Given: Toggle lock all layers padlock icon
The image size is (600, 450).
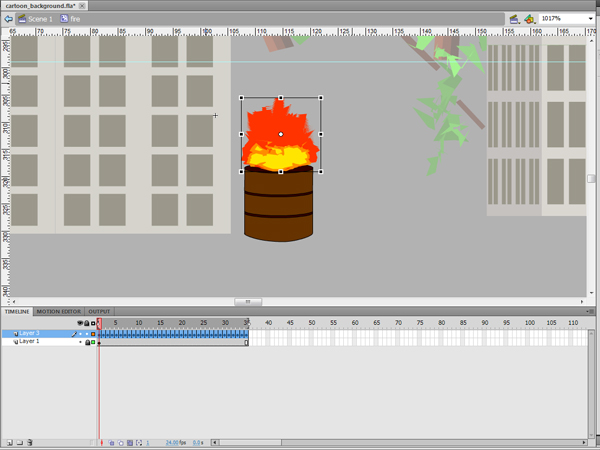Looking at the screenshot, I should [86, 323].
